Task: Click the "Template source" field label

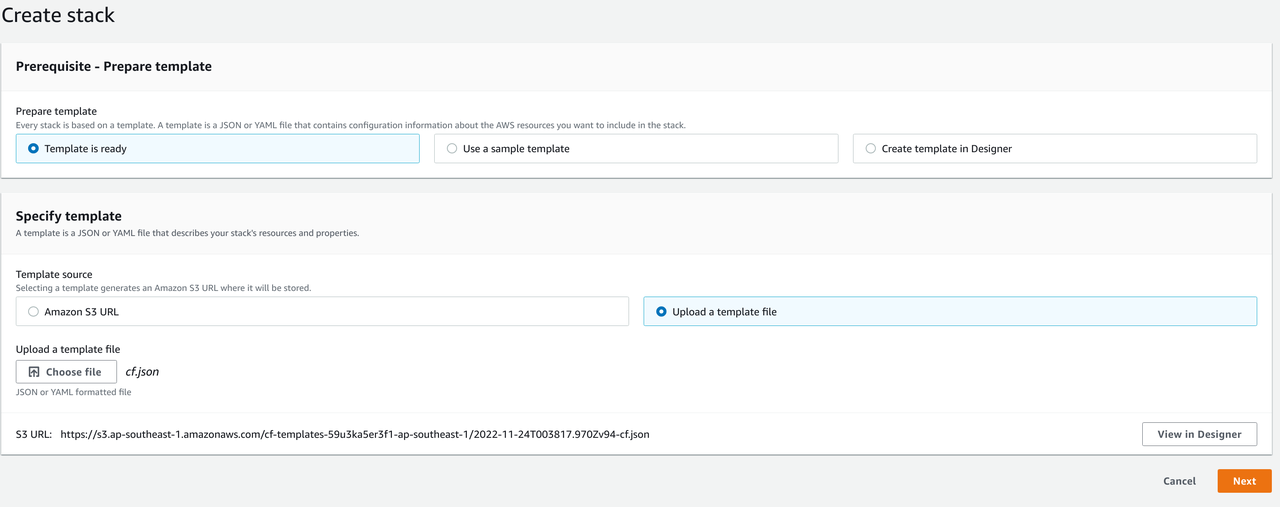Action: tap(54, 274)
